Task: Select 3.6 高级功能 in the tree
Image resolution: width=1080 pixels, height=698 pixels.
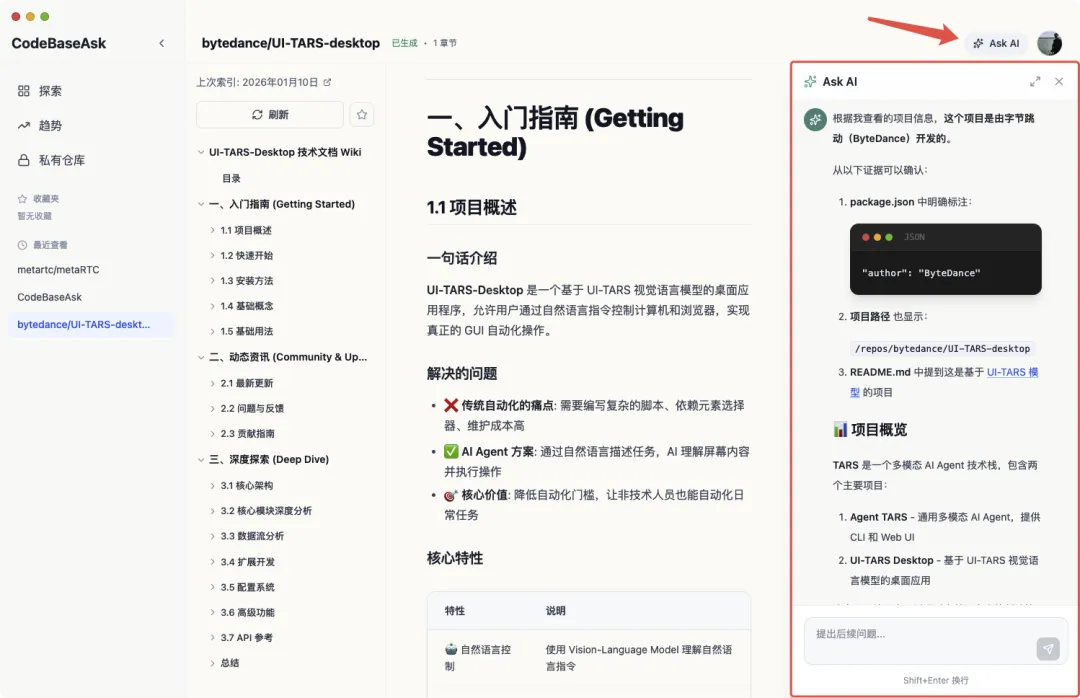Action: [x=247, y=613]
